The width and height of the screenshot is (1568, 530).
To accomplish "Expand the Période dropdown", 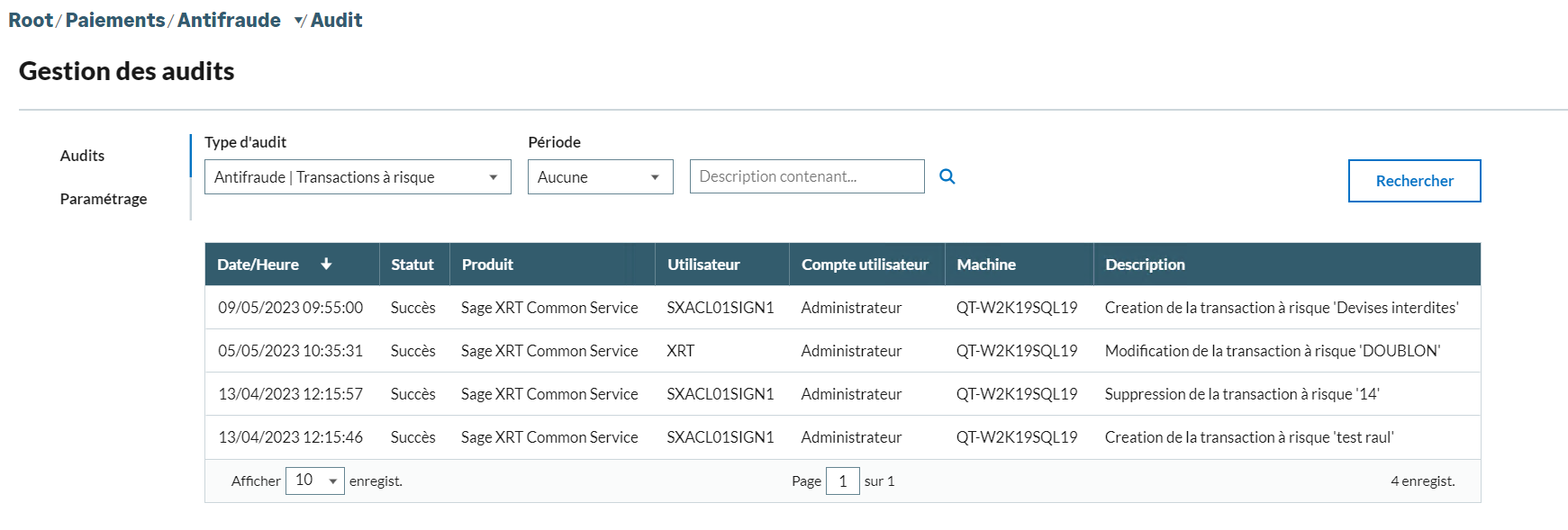I will (x=600, y=177).
